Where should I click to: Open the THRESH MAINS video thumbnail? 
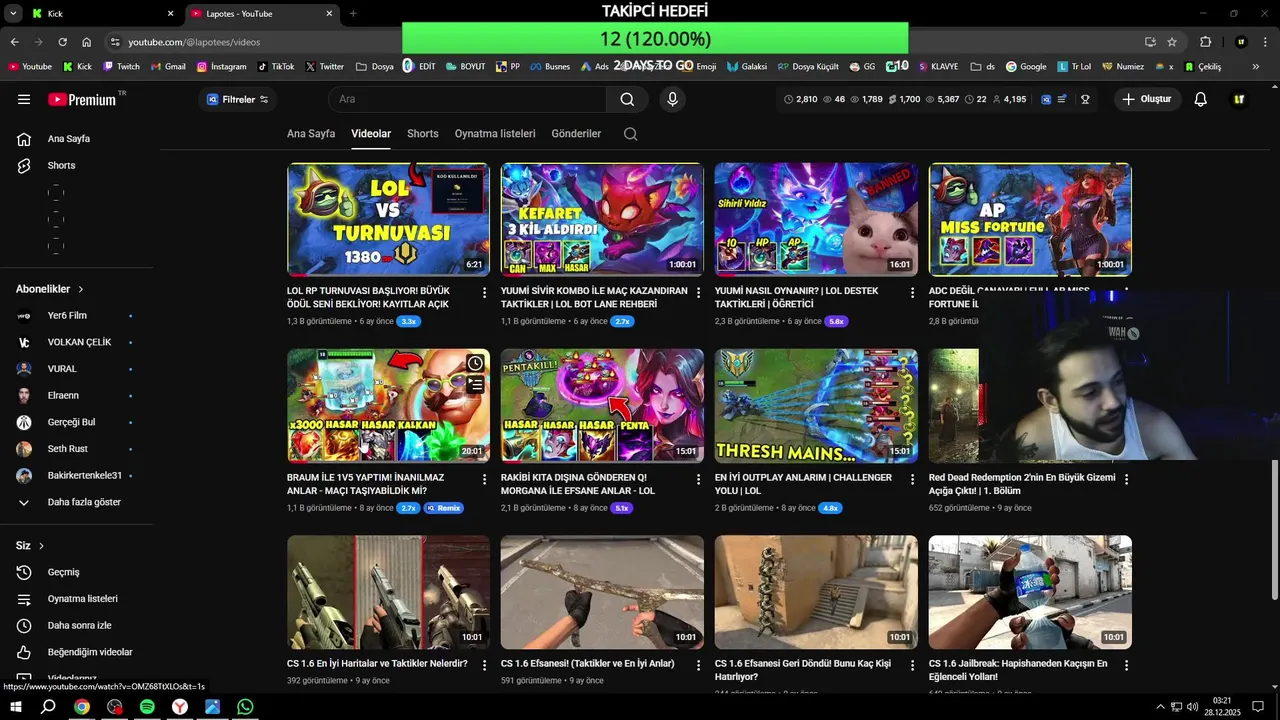[x=816, y=406]
